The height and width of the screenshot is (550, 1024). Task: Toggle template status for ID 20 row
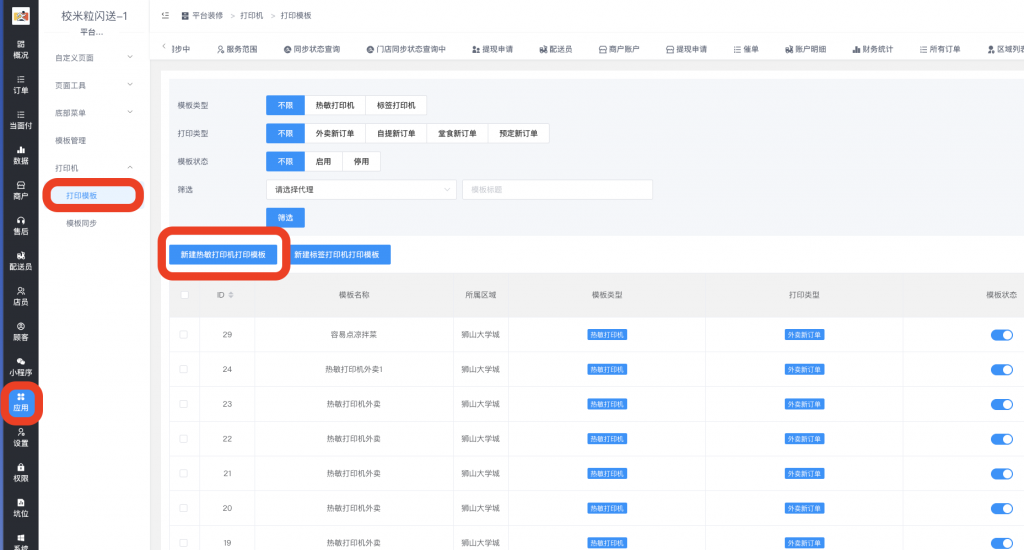pyautogui.click(x=1001, y=508)
